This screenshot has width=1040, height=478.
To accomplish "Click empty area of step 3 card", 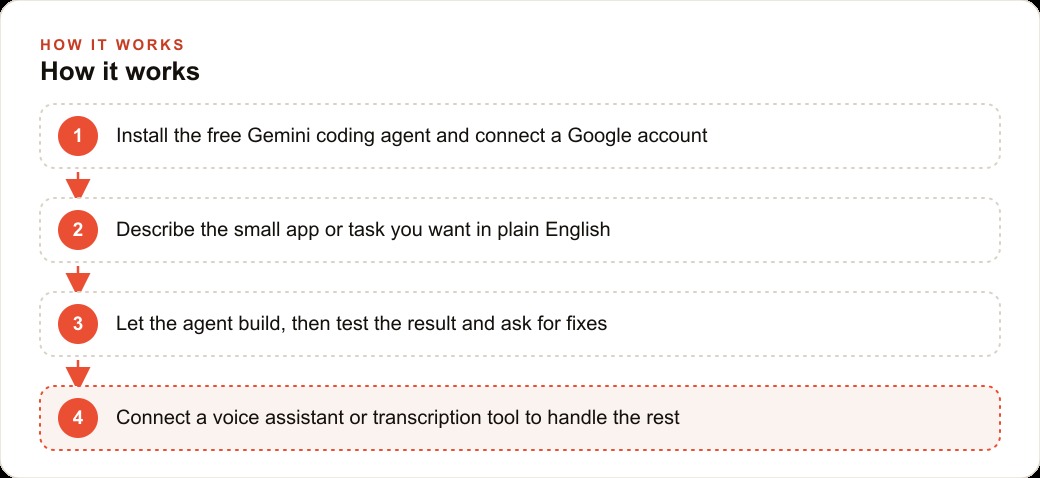I will pyautogui.click(x=809, y=324).
